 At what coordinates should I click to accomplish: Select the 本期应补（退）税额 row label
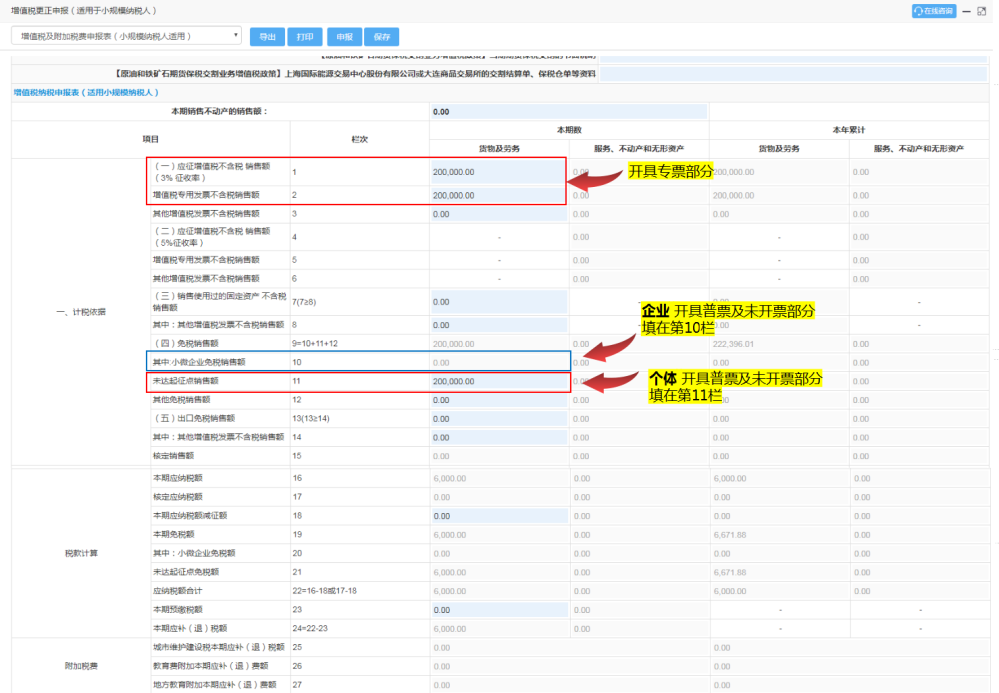(190, 629)
